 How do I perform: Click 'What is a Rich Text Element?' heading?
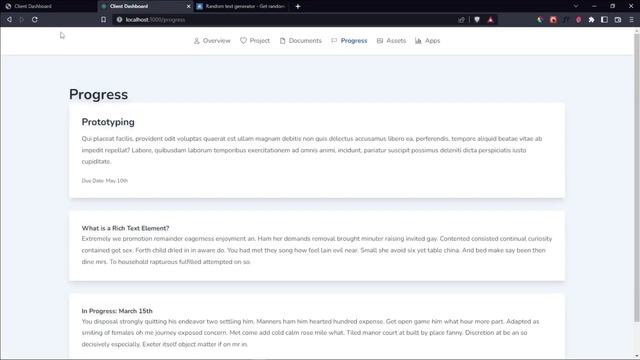pyautogui.click(x=125, y=228)
